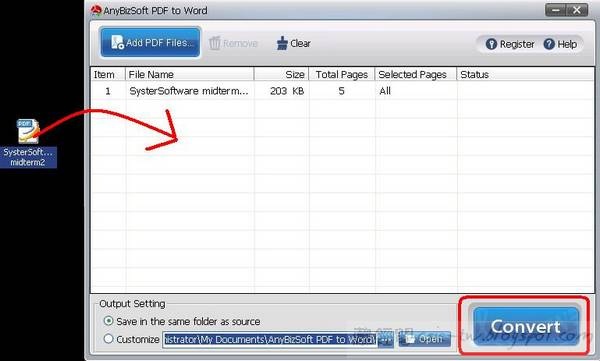The width and height of the screenshot is (600, 361).
Task: Sort by the Size column header
Action: click(x=282, y=75)
